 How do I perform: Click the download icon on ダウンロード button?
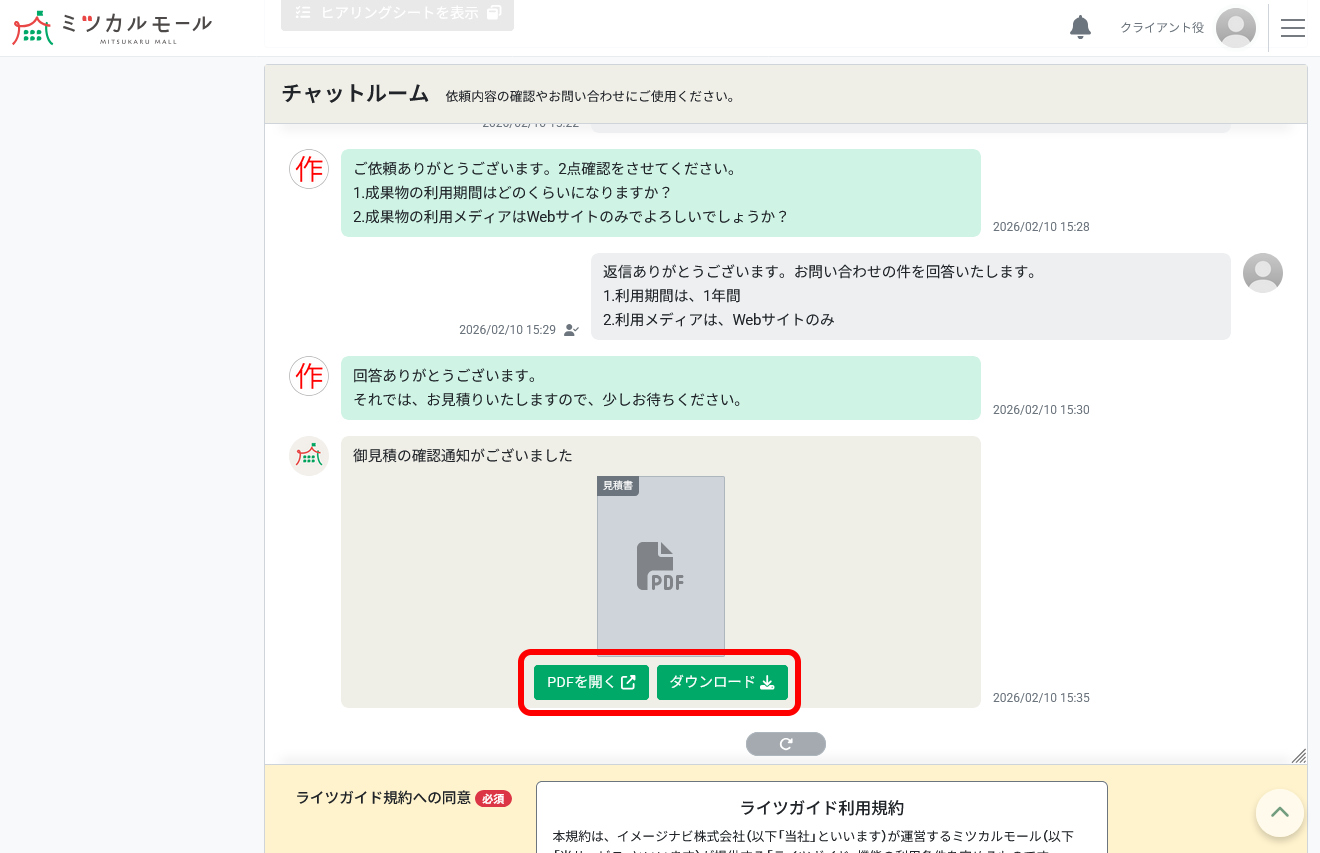[x=767, y=682]
